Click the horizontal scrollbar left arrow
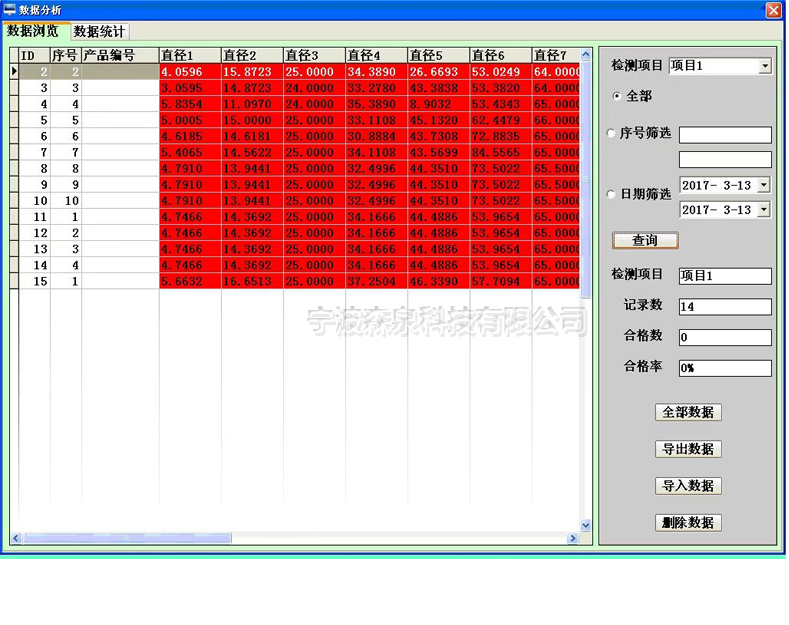Image resolution: width=789 pixels, height=625 pixels. [16, 538]
